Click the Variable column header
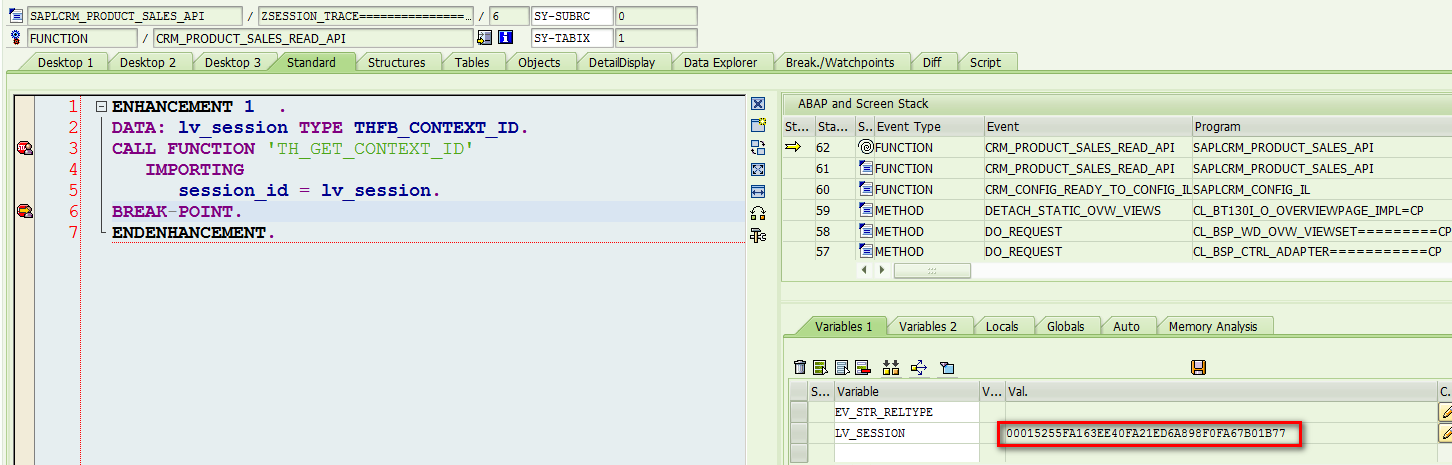This screenshot has height=465, width=1452. pyautogui.click(x=905, y=391)
